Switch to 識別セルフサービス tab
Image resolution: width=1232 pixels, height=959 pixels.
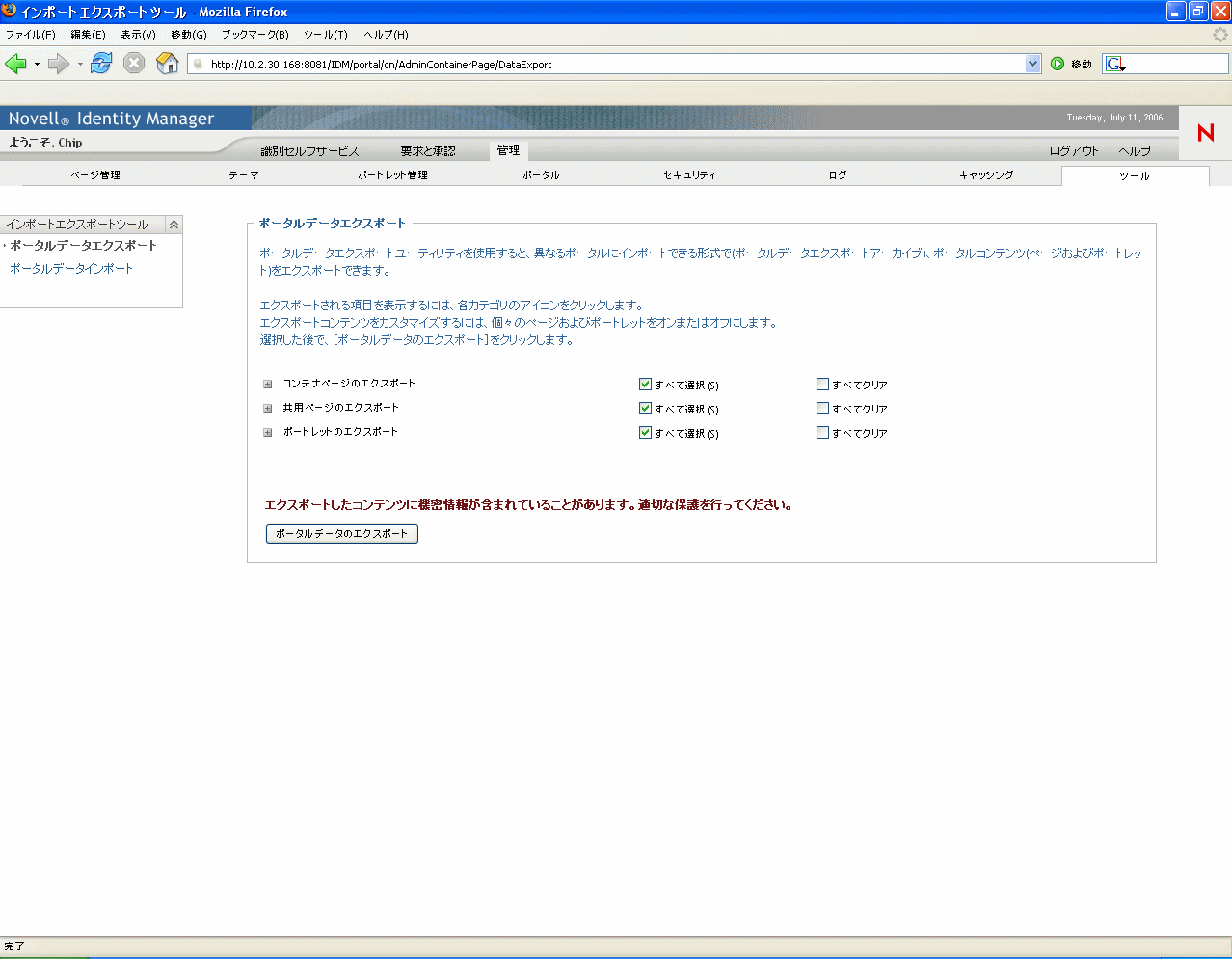309,151
